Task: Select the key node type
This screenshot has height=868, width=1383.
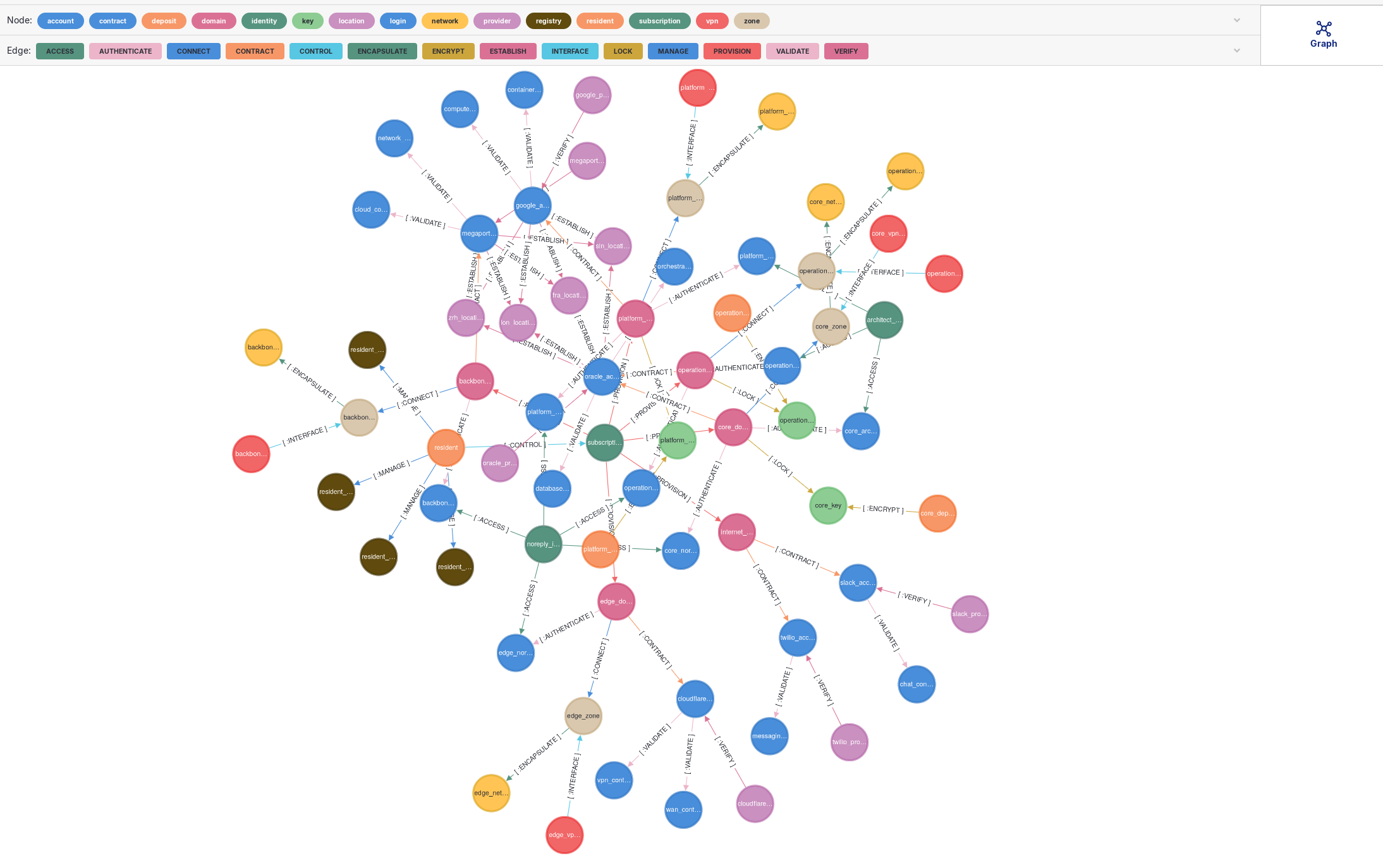Action: coord(308,20)
